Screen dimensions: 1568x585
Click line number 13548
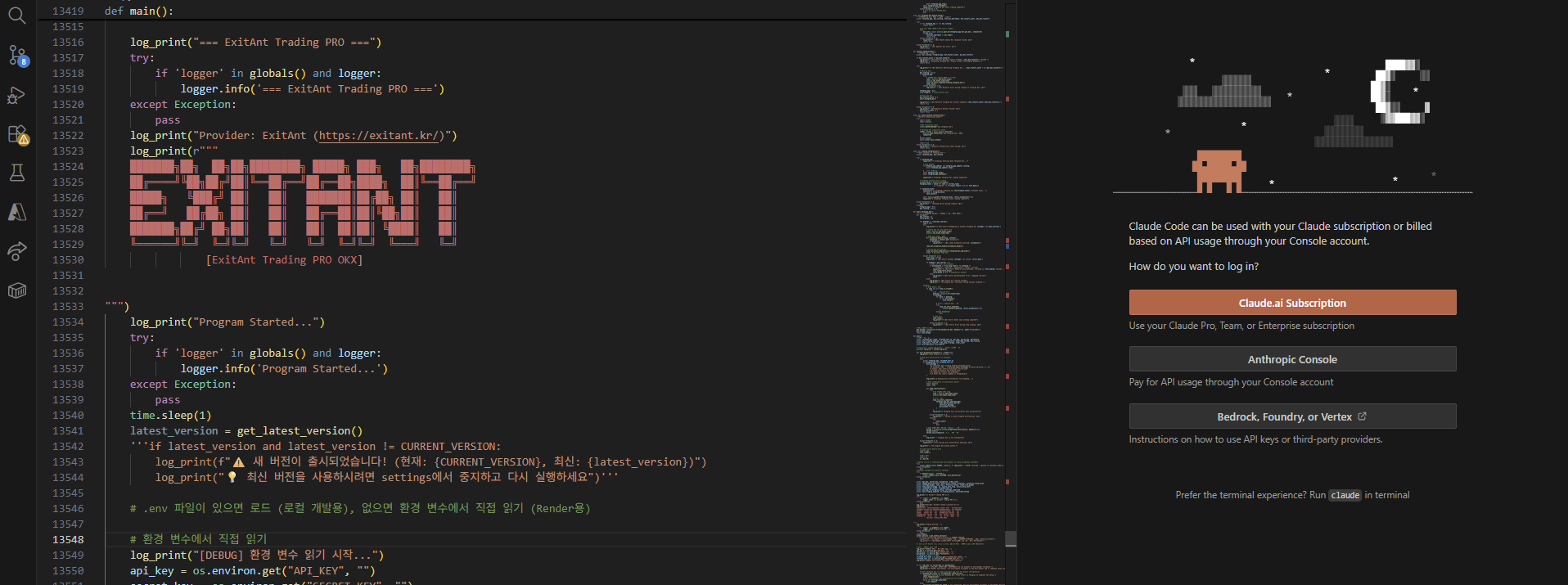[68, 540]
